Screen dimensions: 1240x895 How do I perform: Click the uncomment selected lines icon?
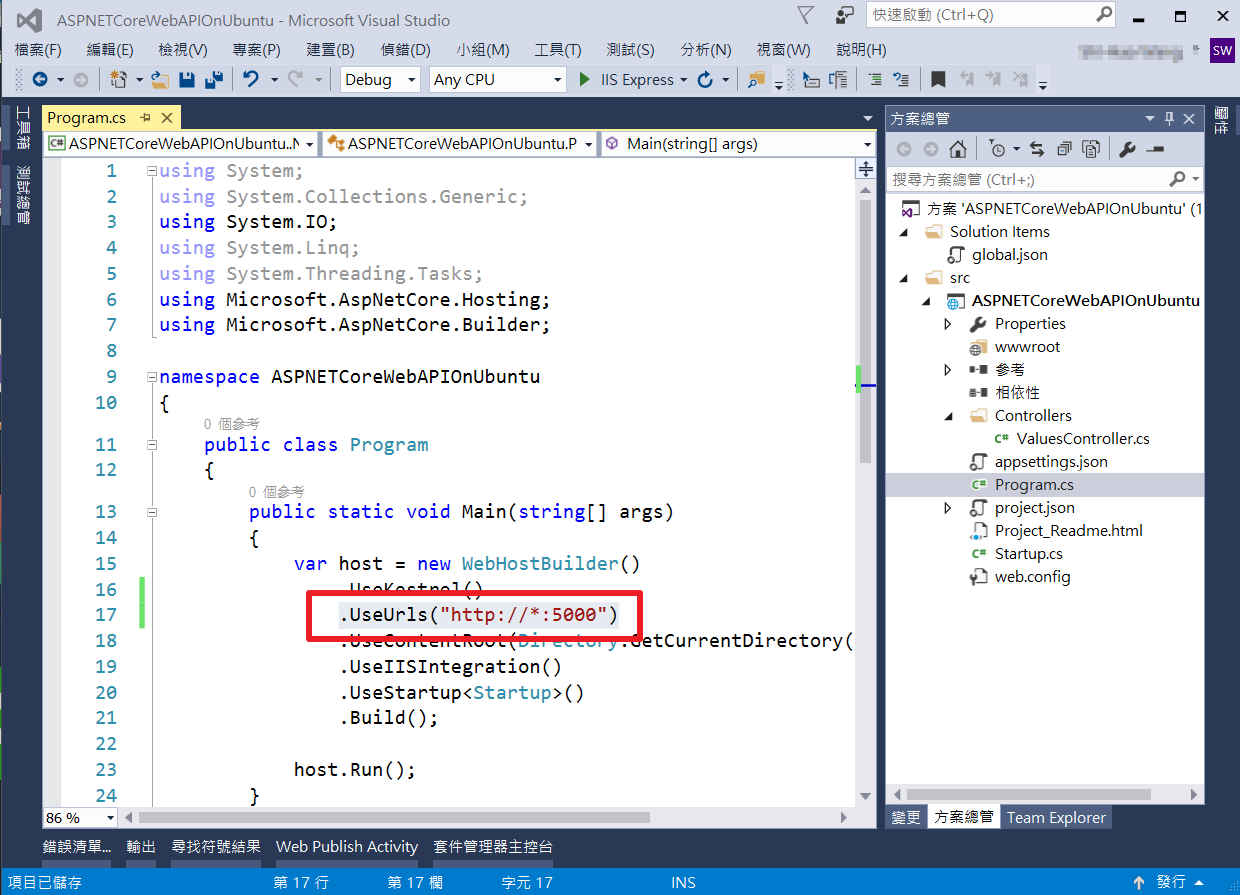[x=902, y=80]
